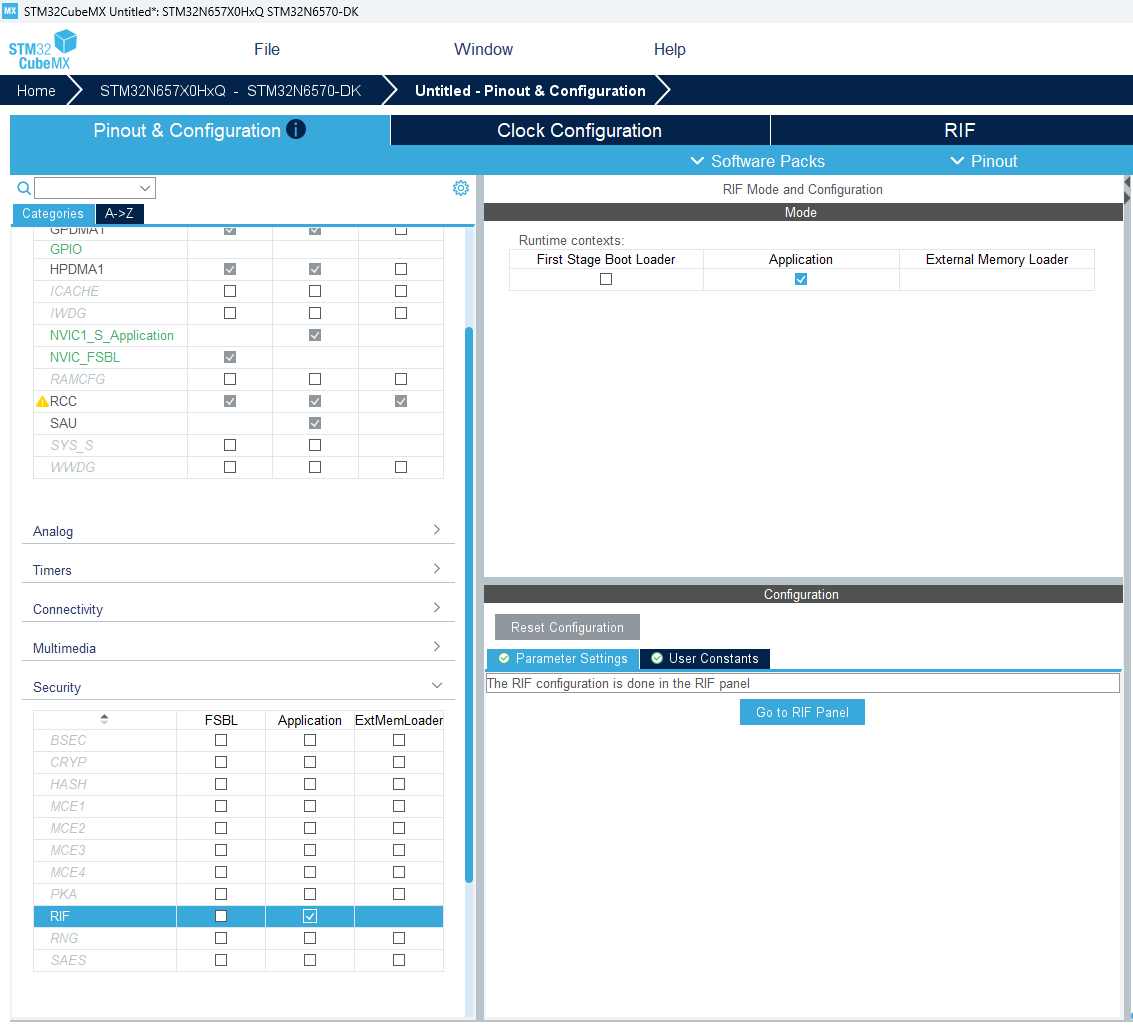Viewport: 1133px width, 1032px height.
Task: Toggle ICACHE first column checkbox
Action: [x=230, y=291]
